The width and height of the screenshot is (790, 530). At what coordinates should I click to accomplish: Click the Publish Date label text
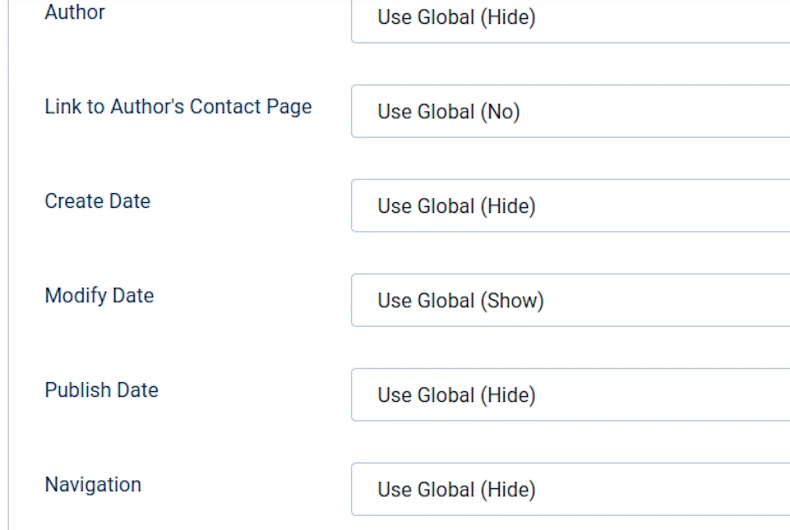(101, 390)
